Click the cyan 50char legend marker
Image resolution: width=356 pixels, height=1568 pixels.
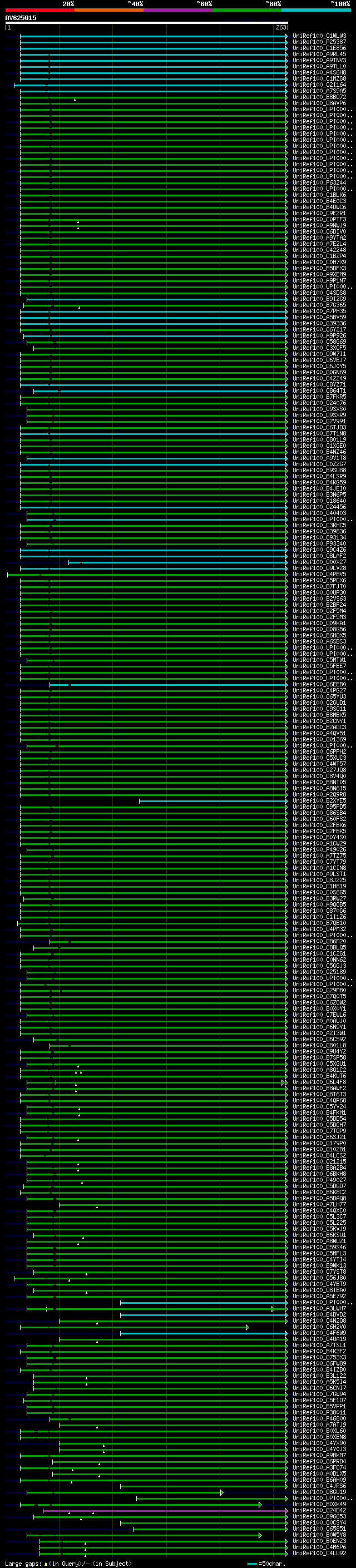point(252,1564)
